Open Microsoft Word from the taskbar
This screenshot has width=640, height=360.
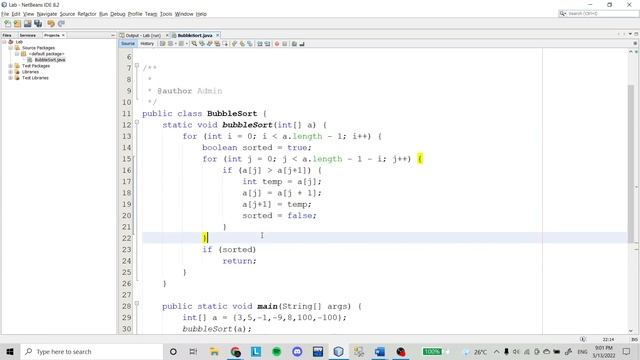point(380,351)
